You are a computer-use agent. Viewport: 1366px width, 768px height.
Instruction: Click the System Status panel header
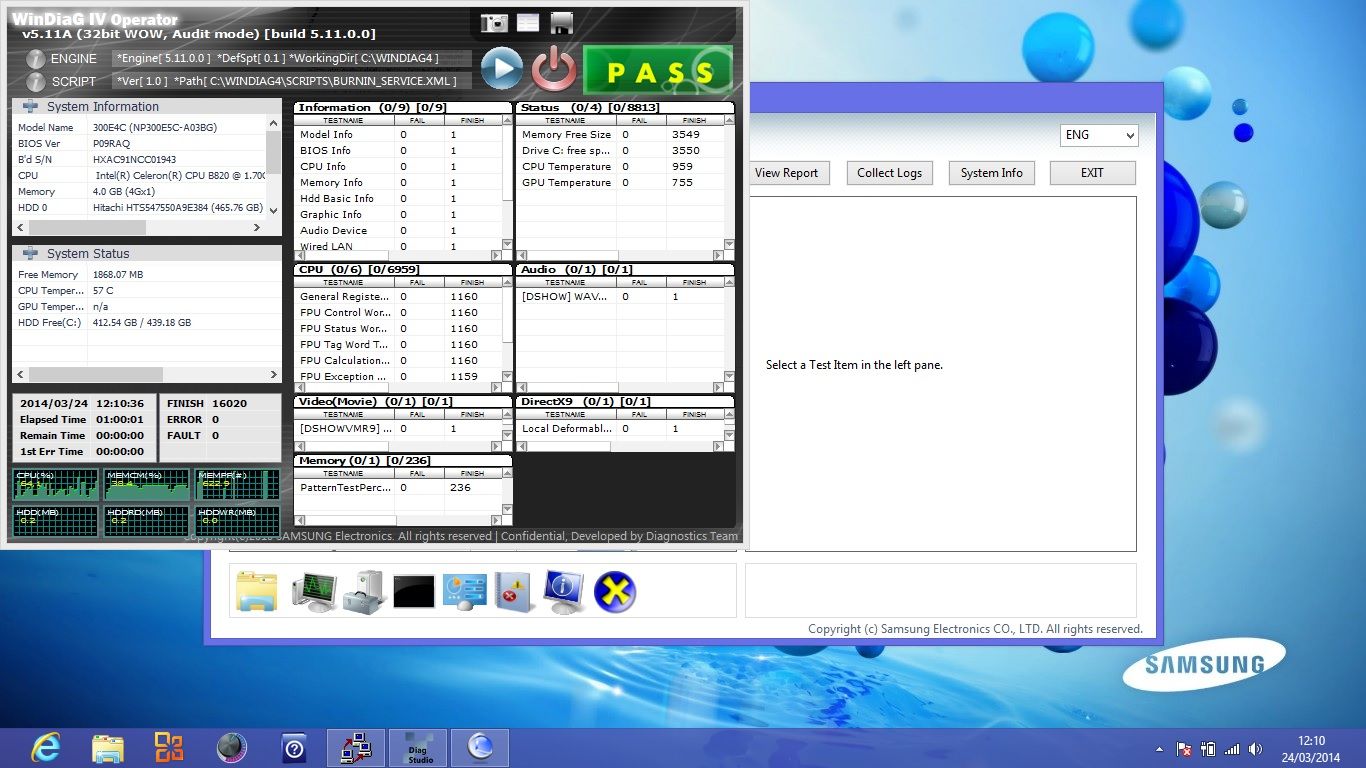coord(147,253)
